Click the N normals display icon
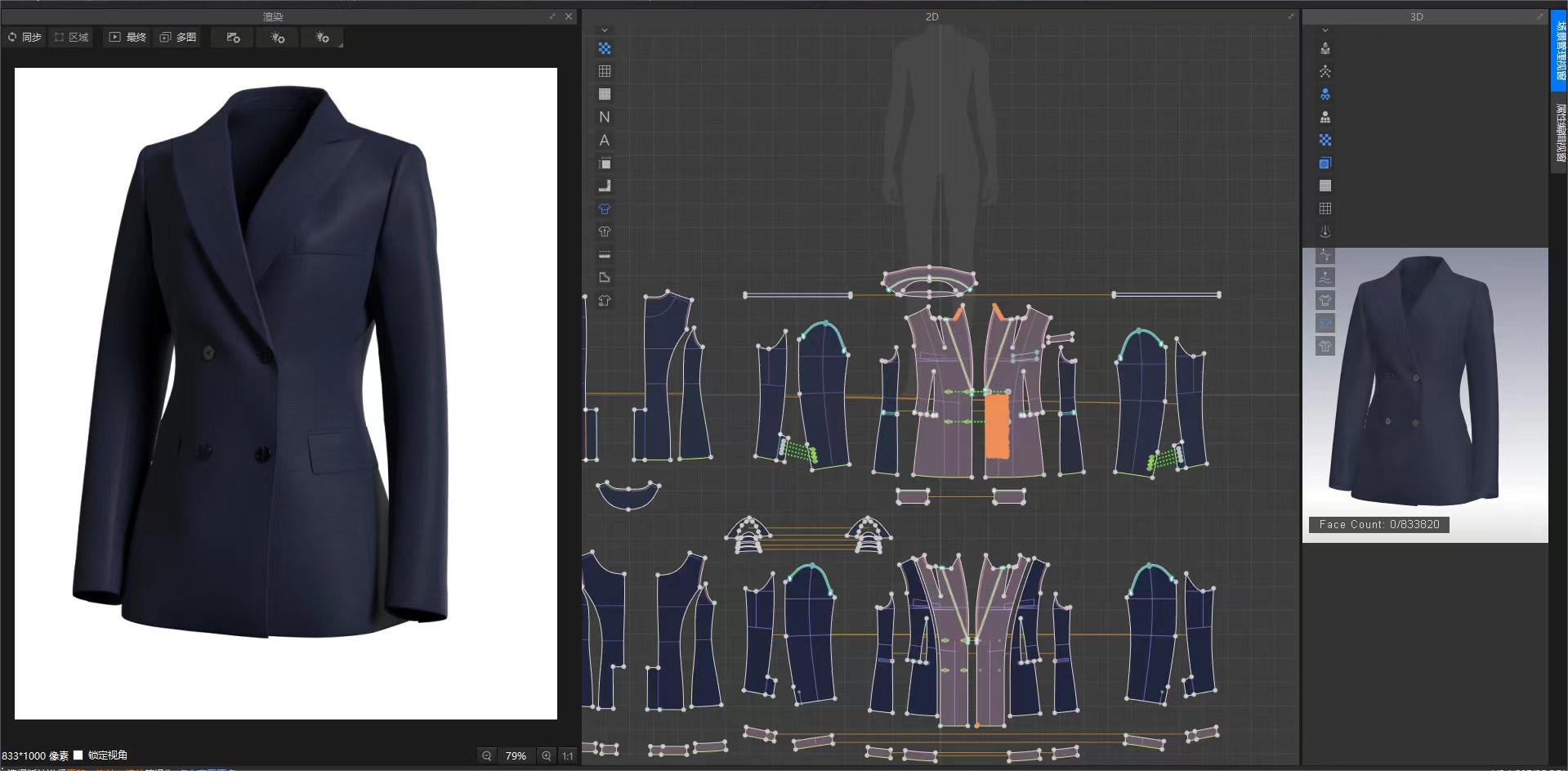Screen dimensions: 1568x771 tap(605, 117)
